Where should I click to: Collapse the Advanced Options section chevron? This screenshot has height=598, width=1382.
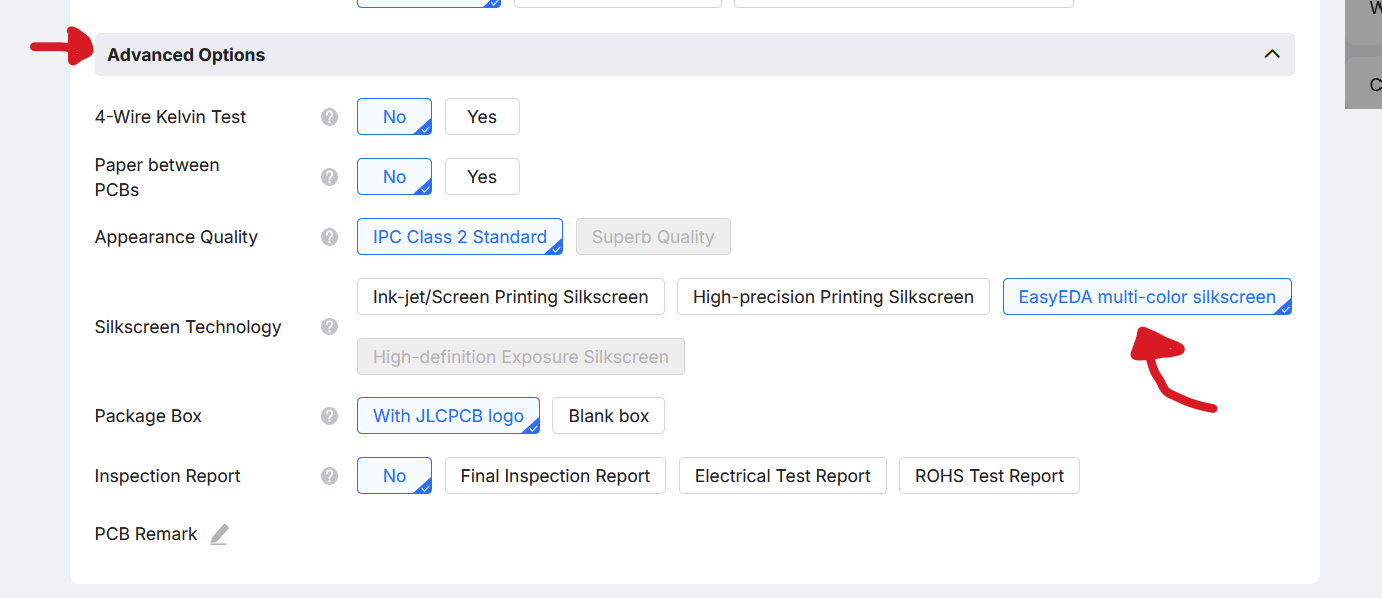pos(1272,54)
